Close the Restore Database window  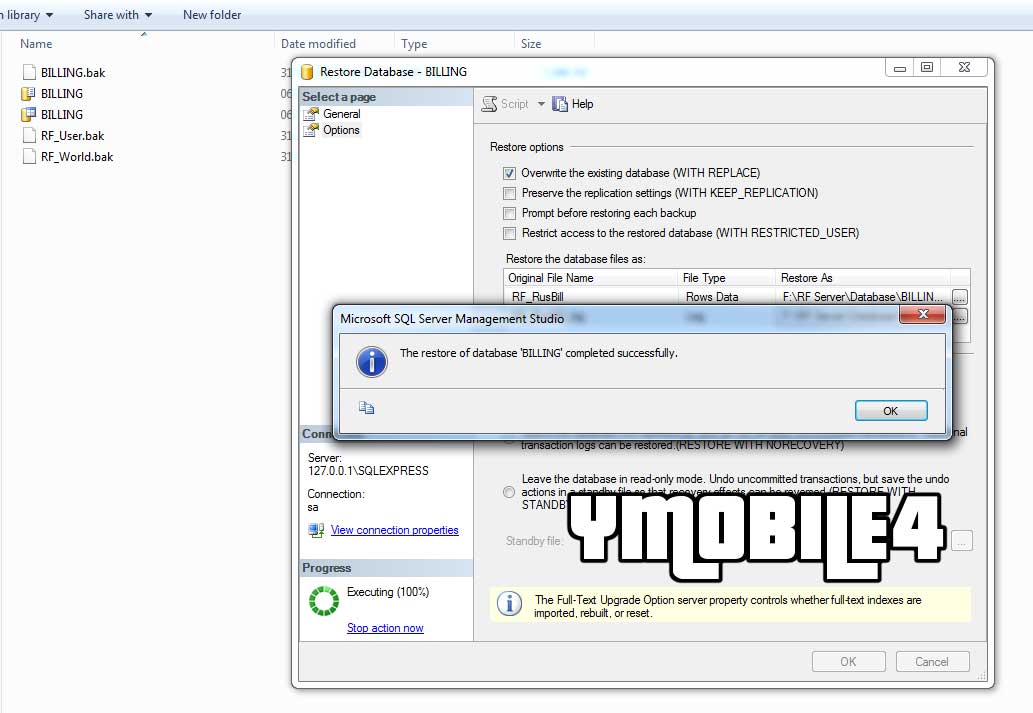964,67
